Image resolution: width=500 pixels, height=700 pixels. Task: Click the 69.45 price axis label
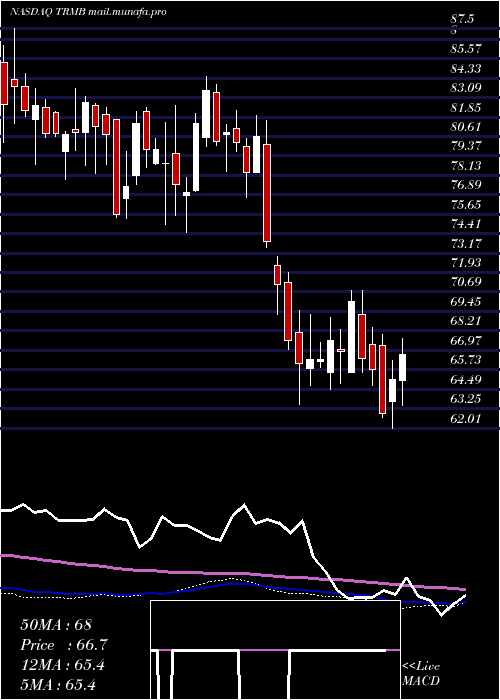(466, 302)
